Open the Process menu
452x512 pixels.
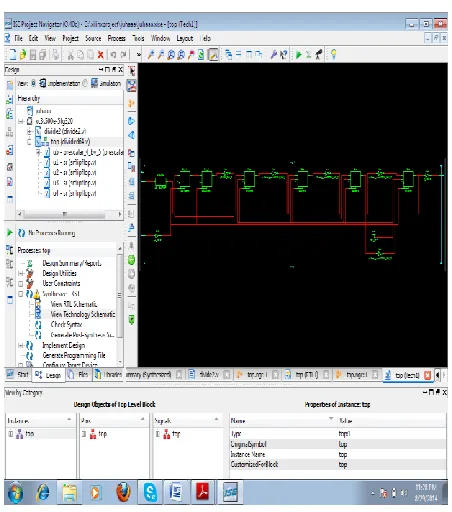116,38
